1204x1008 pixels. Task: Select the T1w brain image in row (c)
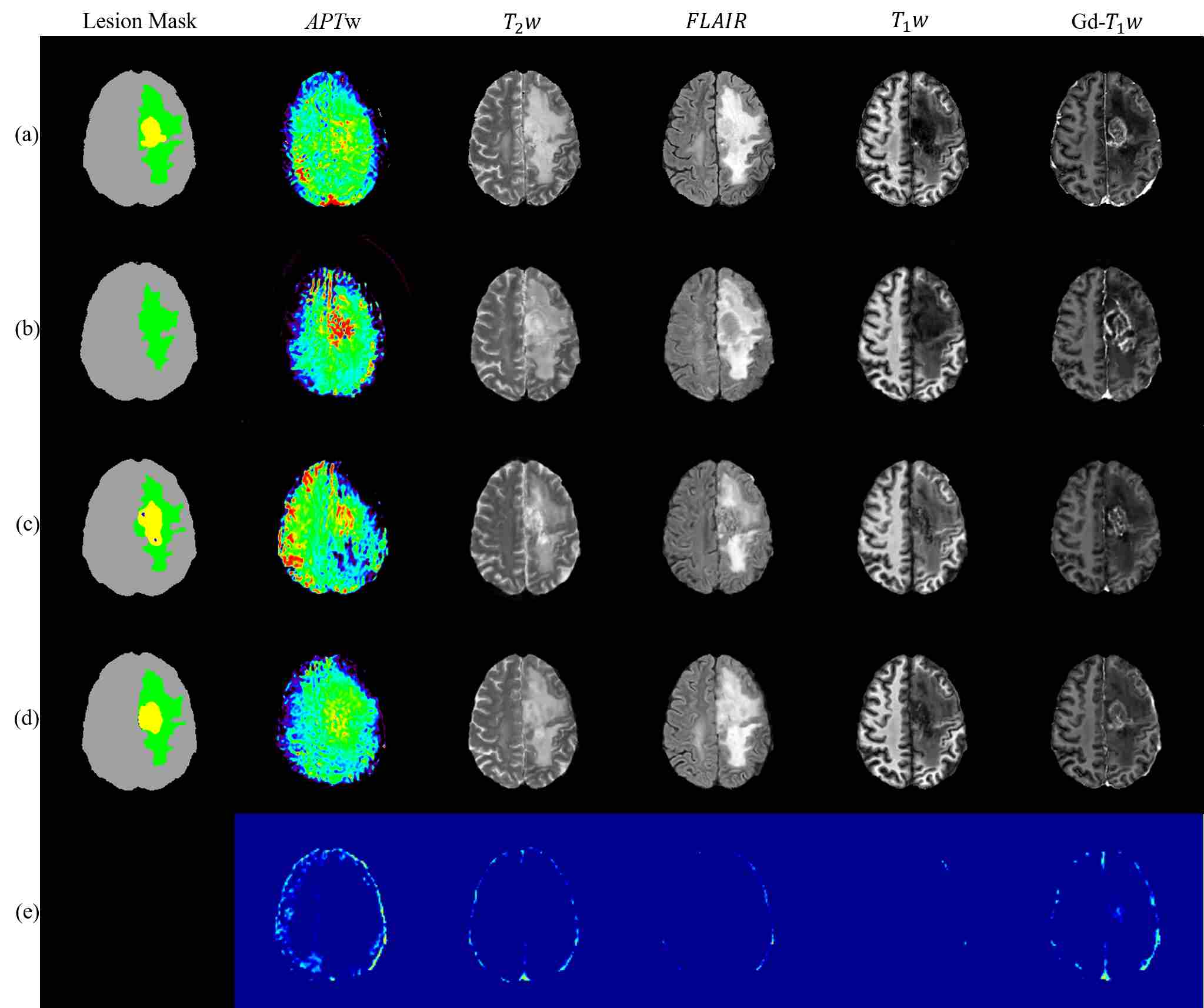[x=912, y=527]
